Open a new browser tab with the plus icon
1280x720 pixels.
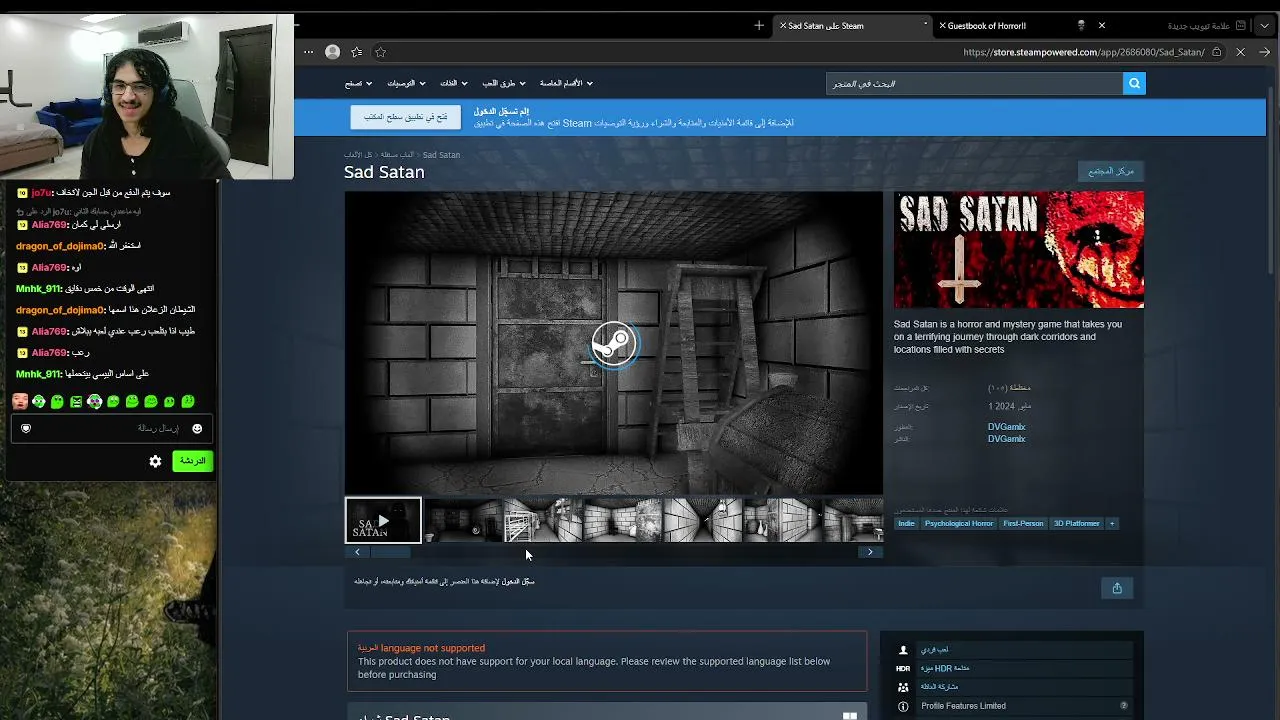(759, 25)
